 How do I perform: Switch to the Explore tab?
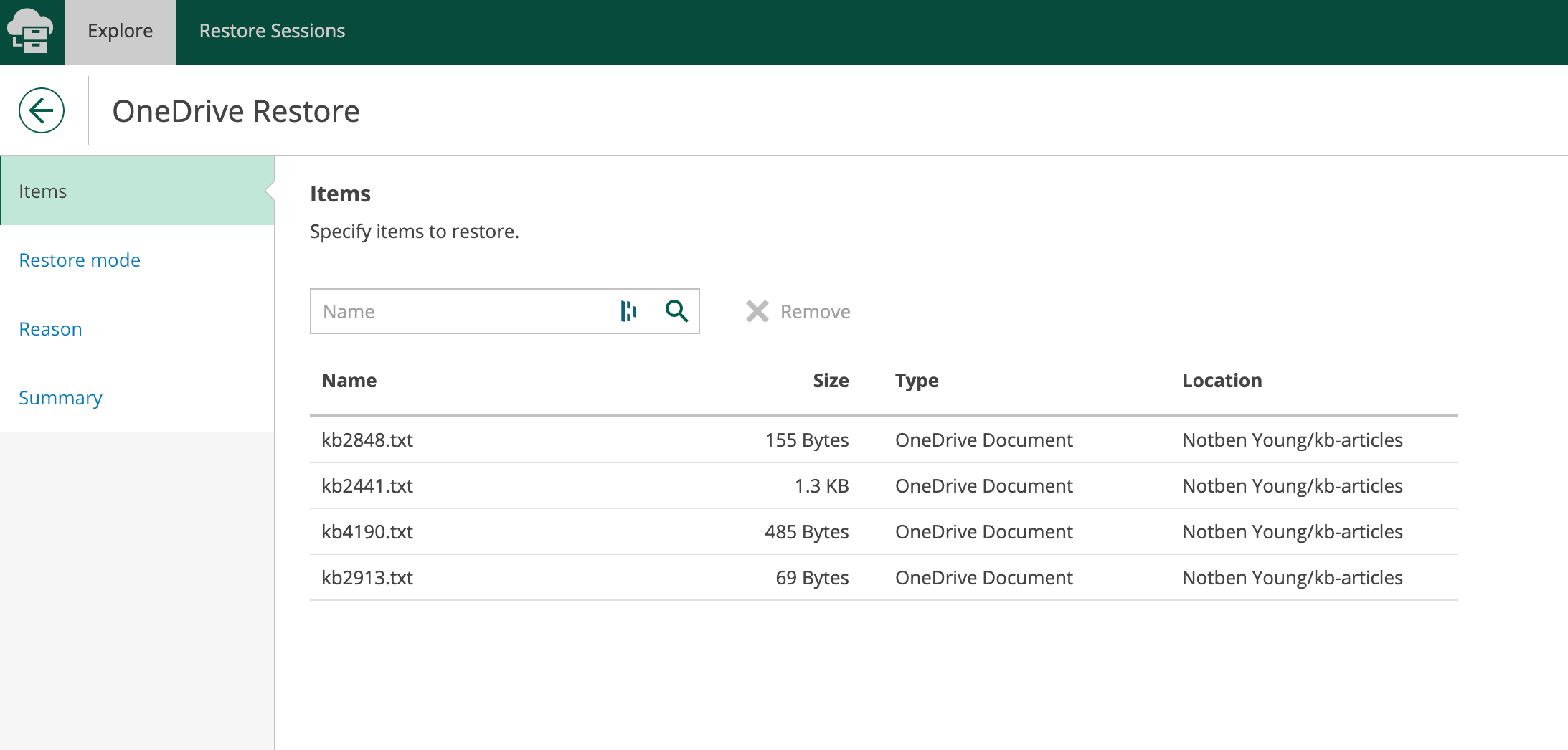click(x=121, y=32)
